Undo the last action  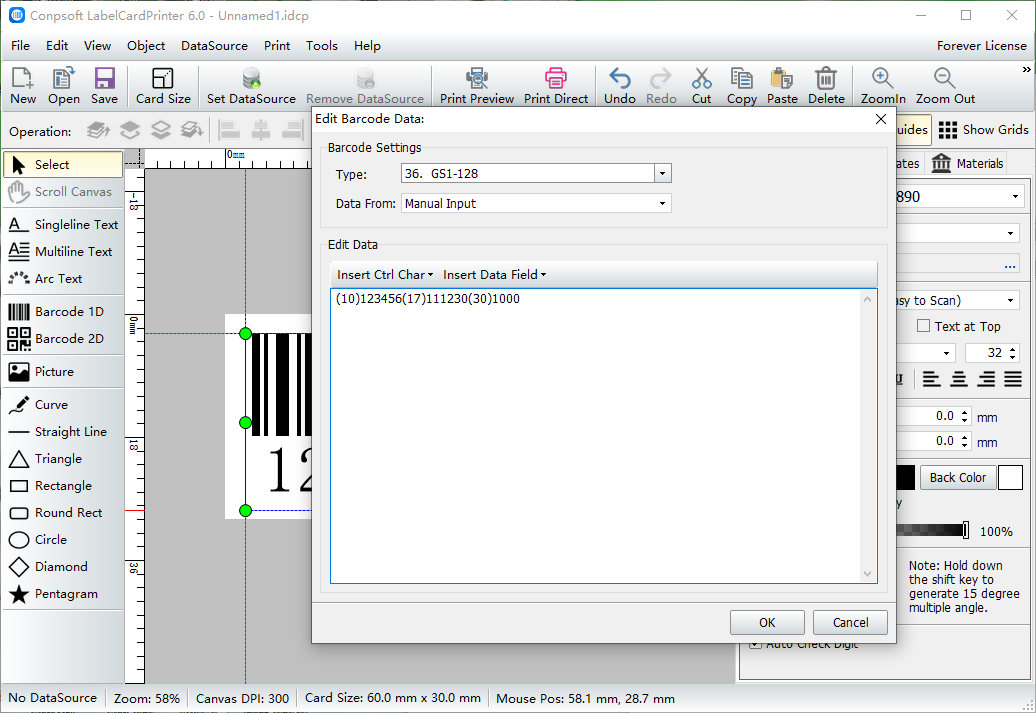[x=619, y=86]
